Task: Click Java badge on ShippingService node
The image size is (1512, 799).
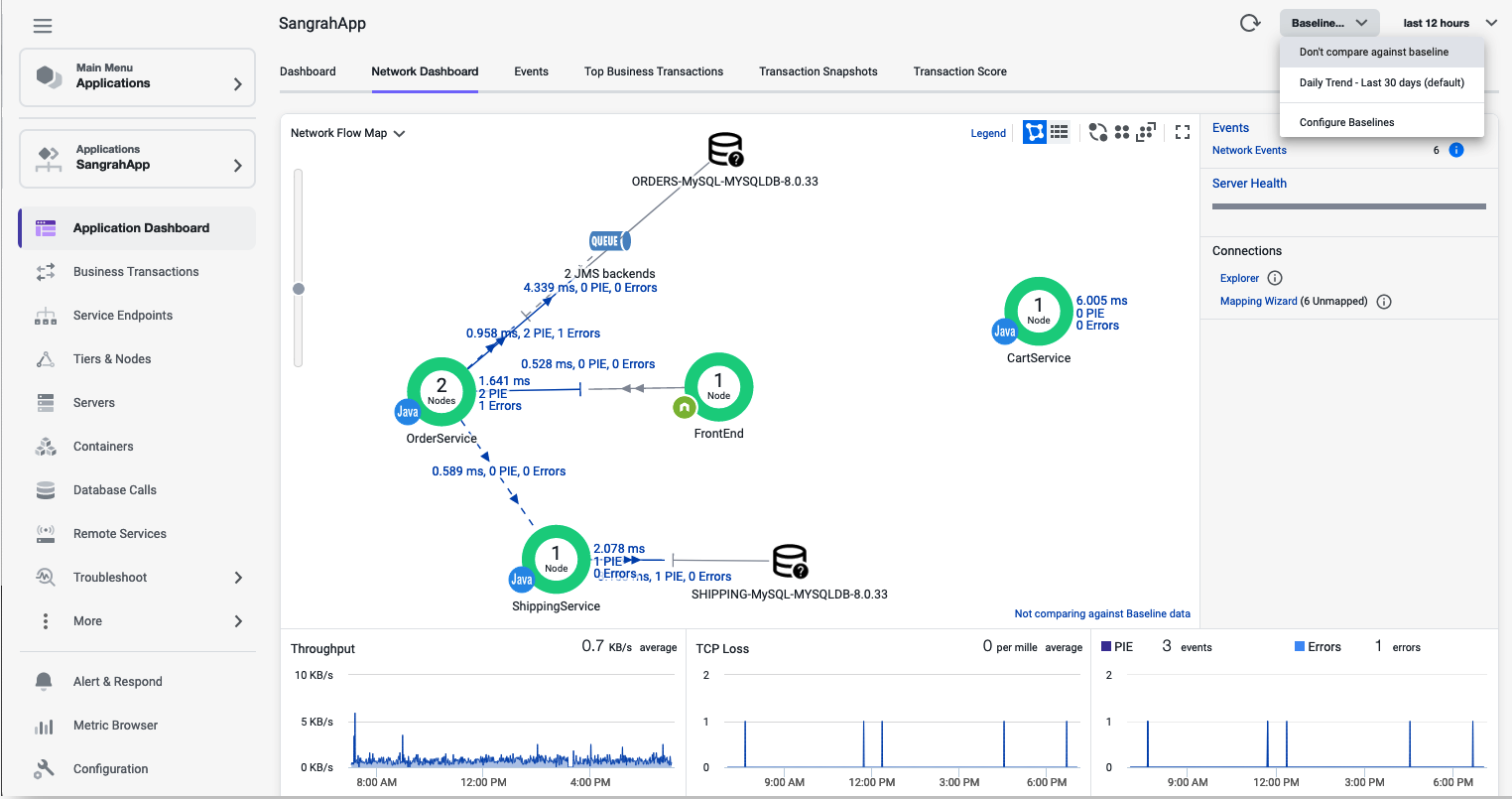Action: [522, 580]
